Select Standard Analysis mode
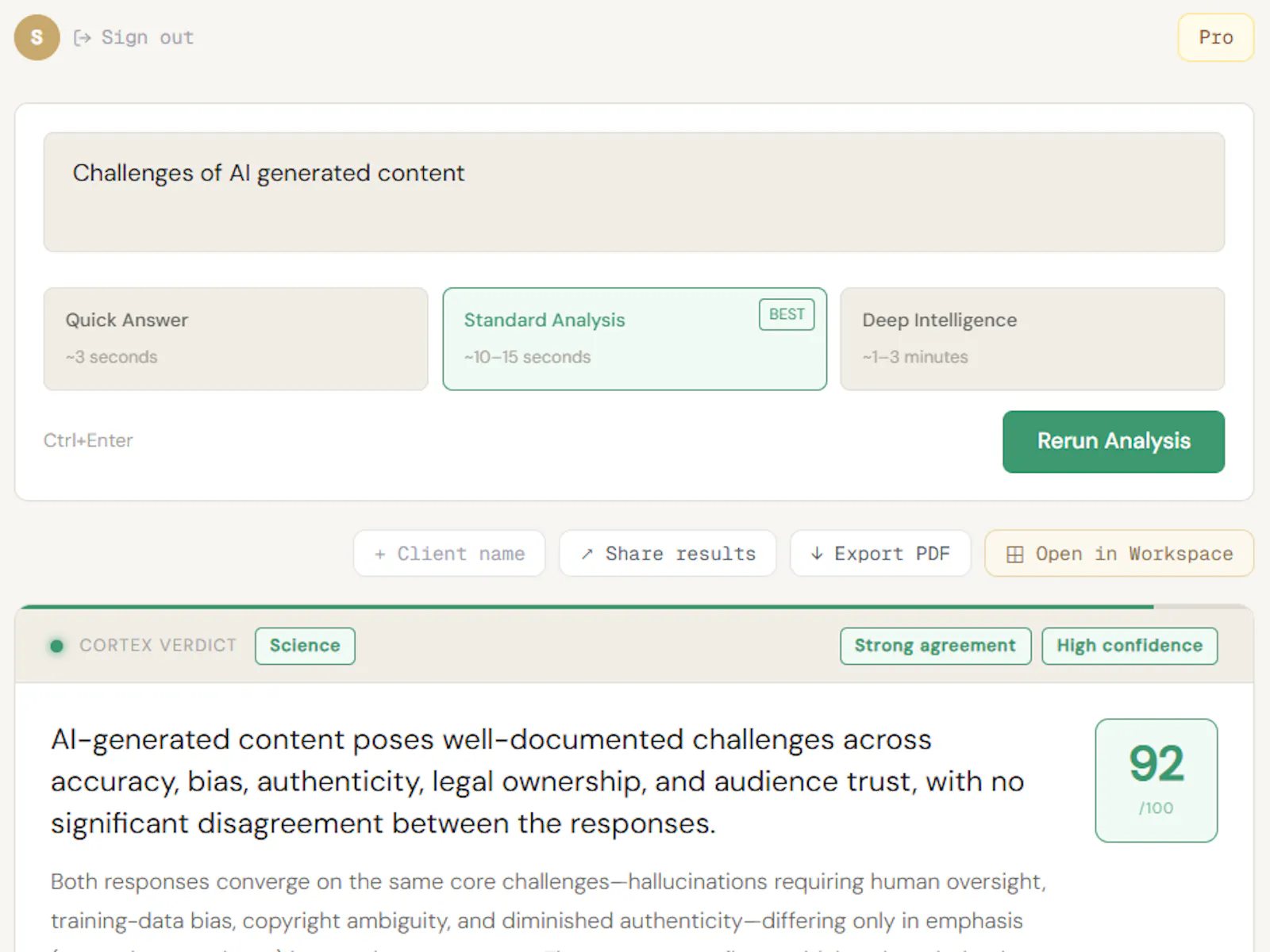The height and width of the screenshot is (952, 1270). [x=634, y=339]
